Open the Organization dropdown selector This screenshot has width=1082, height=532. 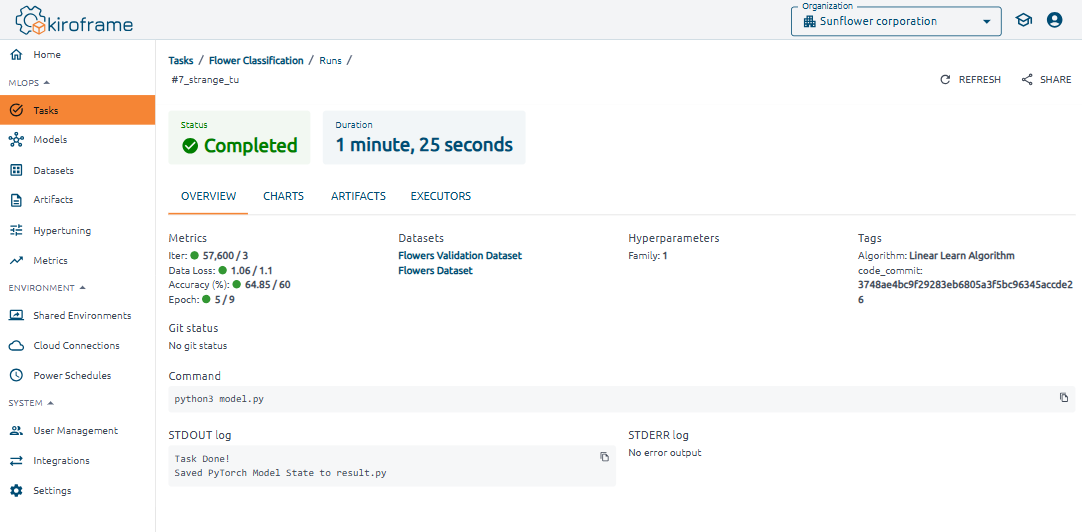pos(895,21)
